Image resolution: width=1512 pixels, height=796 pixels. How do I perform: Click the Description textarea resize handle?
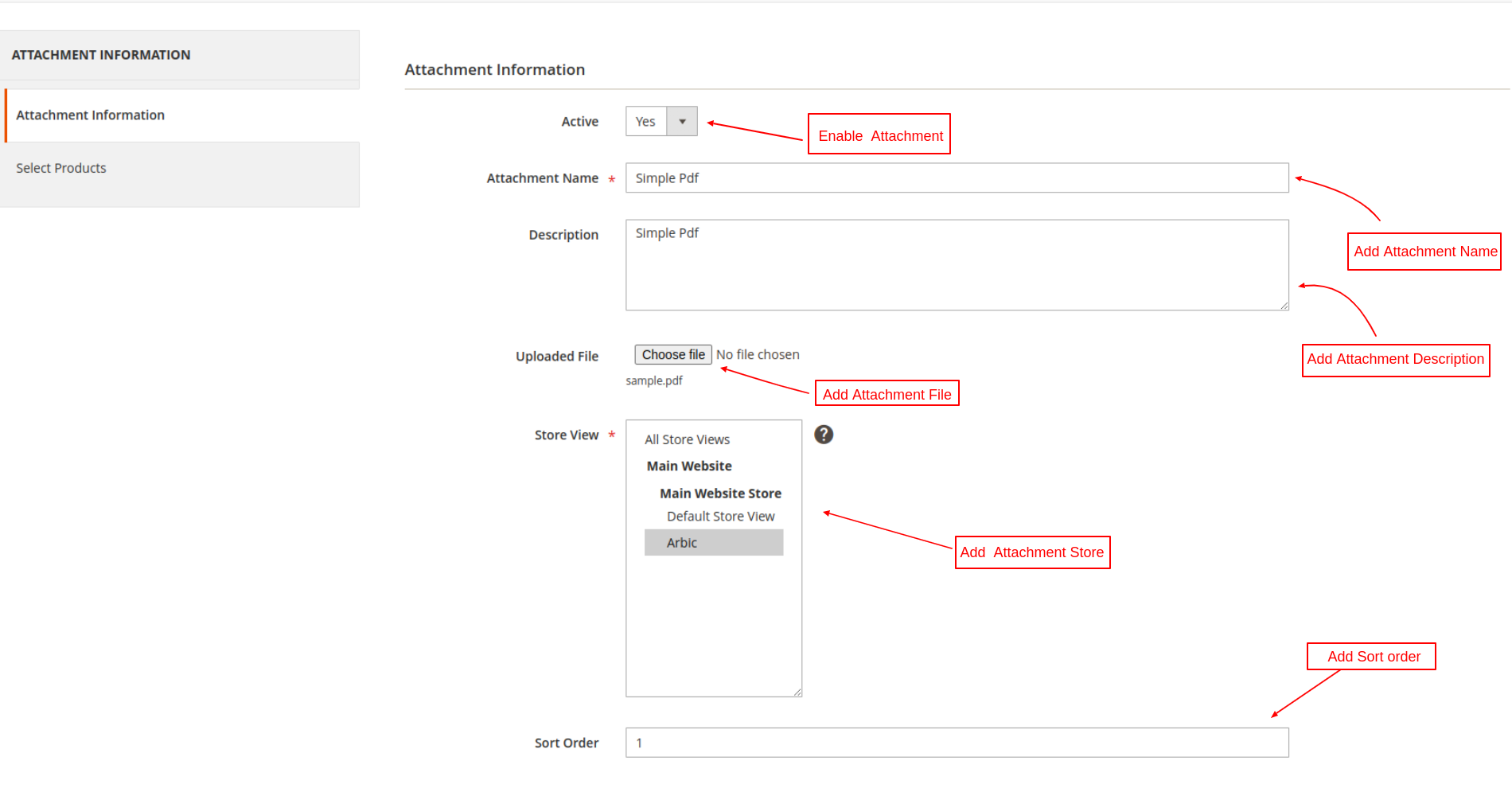tap(1284, 306)
